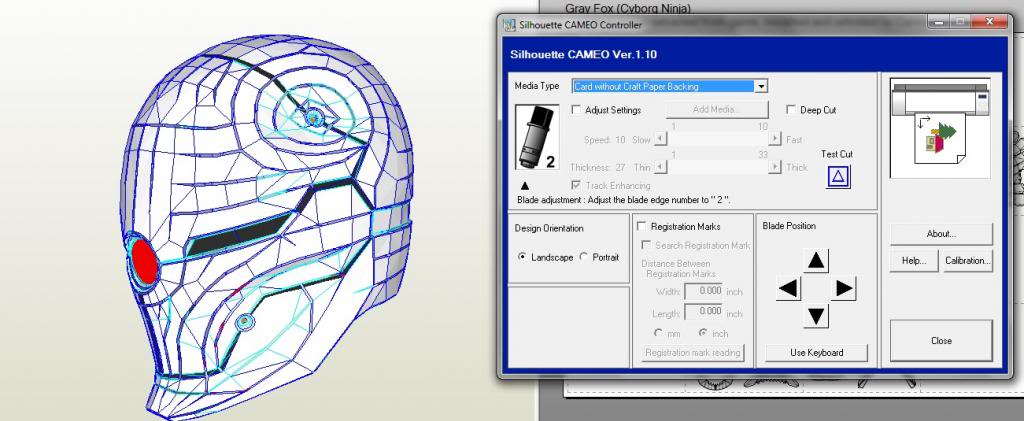Select the mm unit radio button
Screen dimensions: 1024x421
pos(658,333)
